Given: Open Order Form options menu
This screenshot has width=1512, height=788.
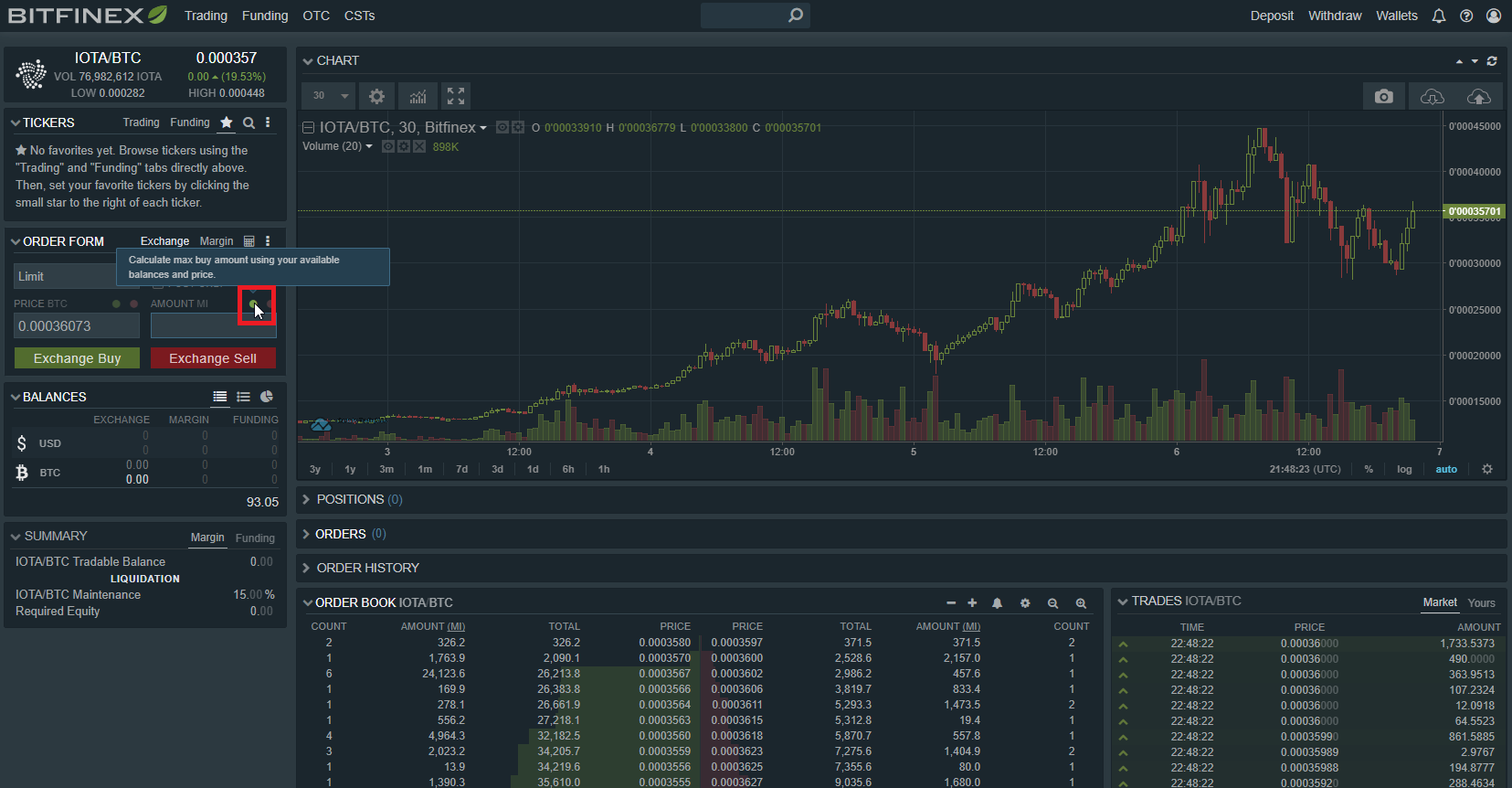Looking at the screenshot, I should [268, 241].
